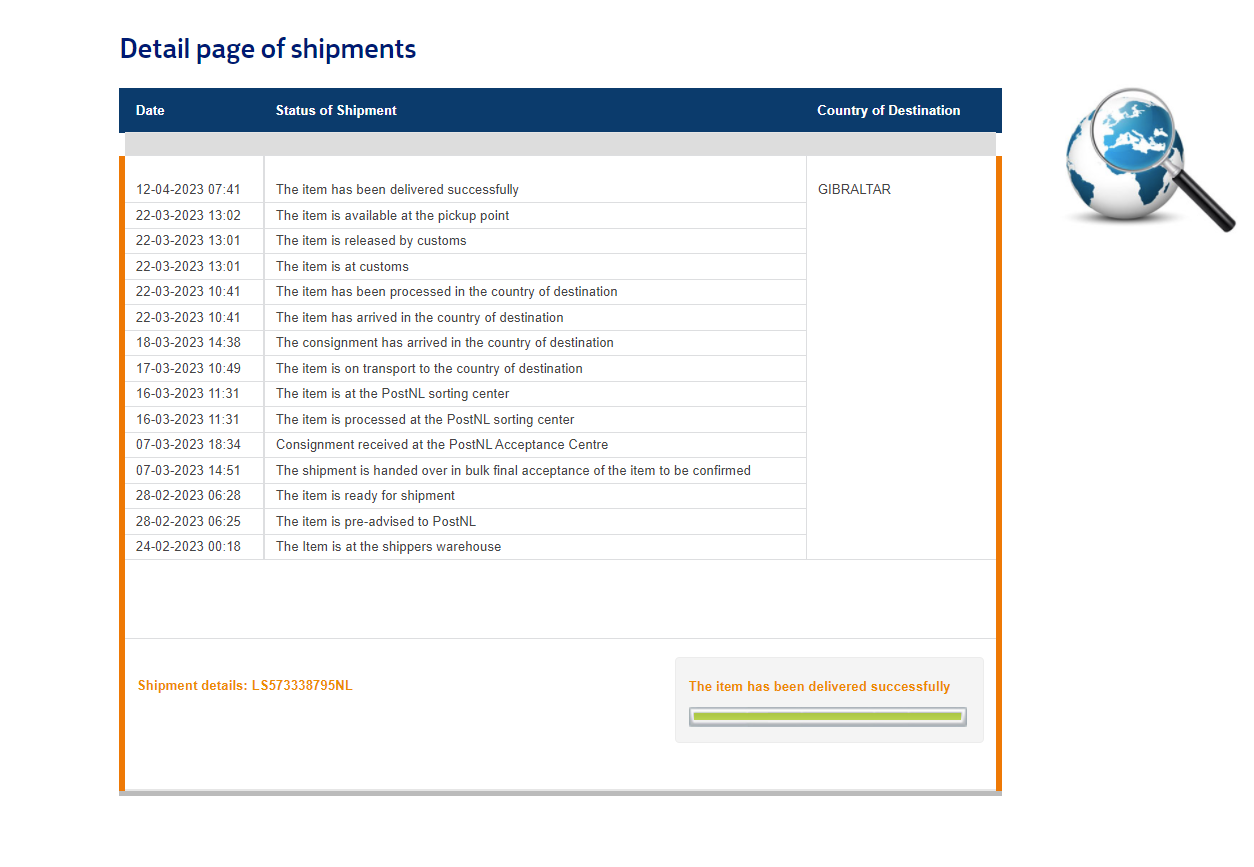Click the Date column header
This screenshot has height=867, width=1254.
[150, 111]
